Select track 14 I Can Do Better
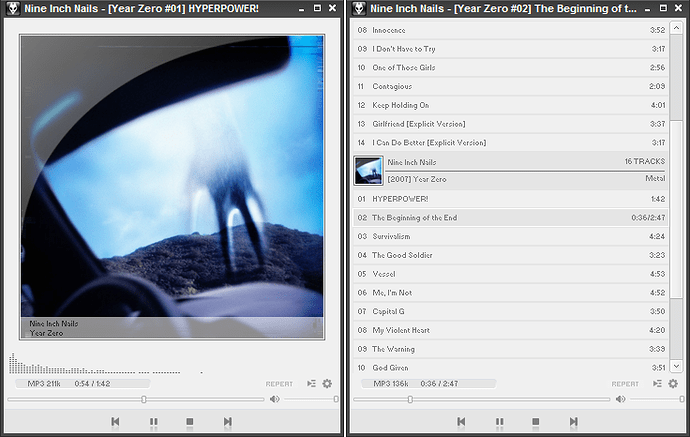690x437 pixels. (x=511, y=143)
